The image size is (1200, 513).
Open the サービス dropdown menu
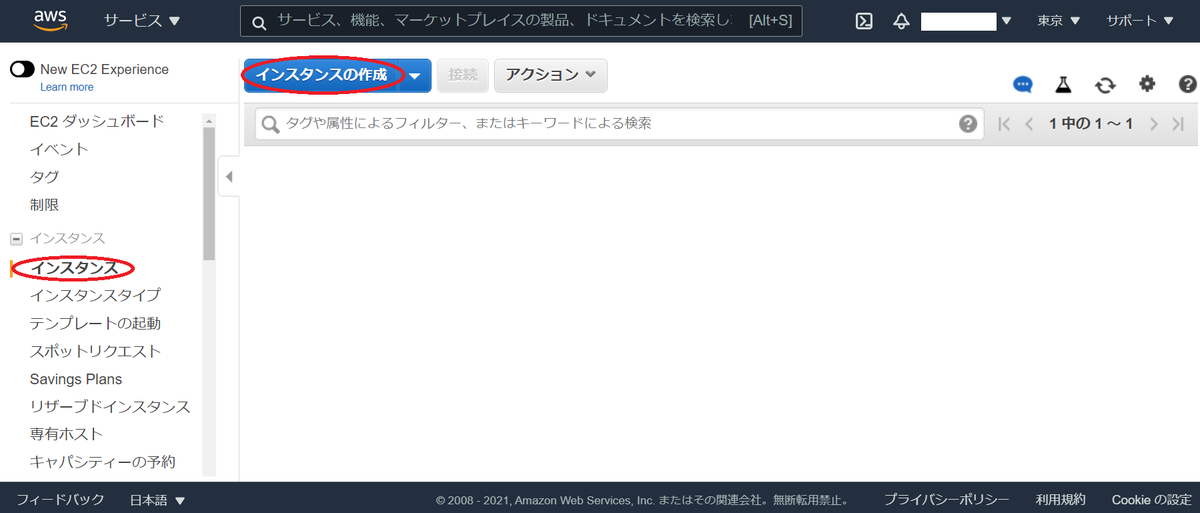(142, 21)
